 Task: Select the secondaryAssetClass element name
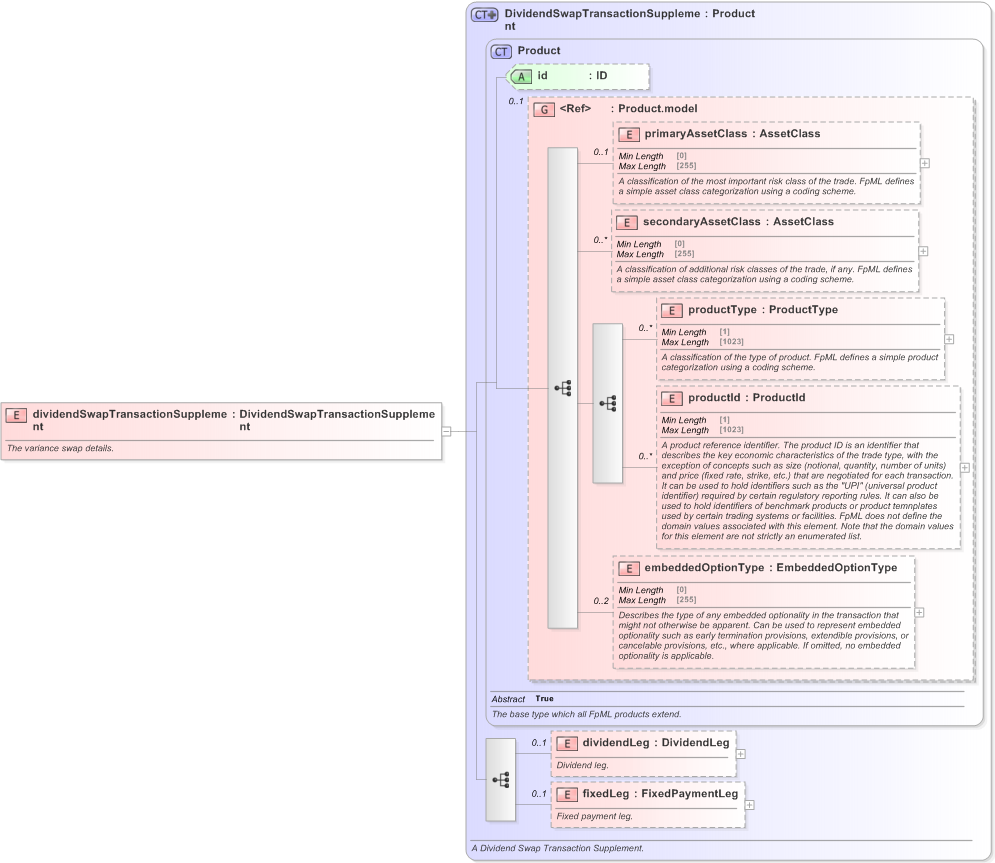pos(701,221)
